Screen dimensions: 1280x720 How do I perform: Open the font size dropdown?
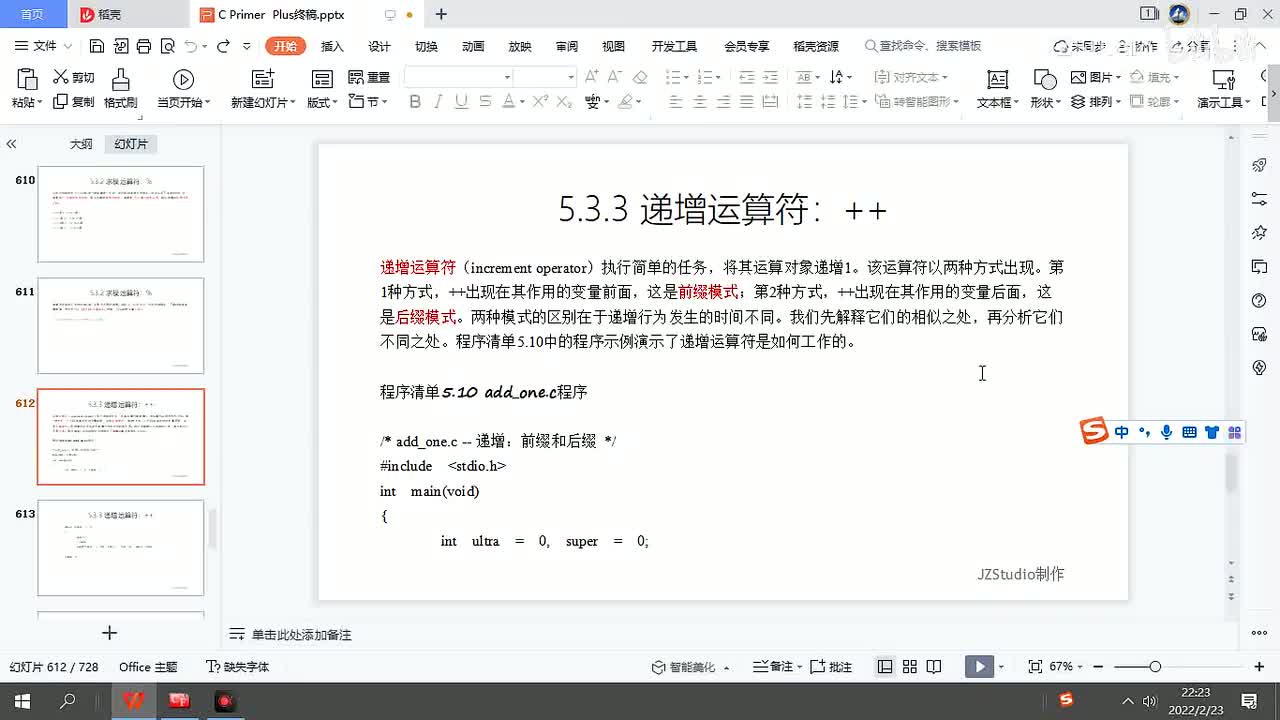571,77
